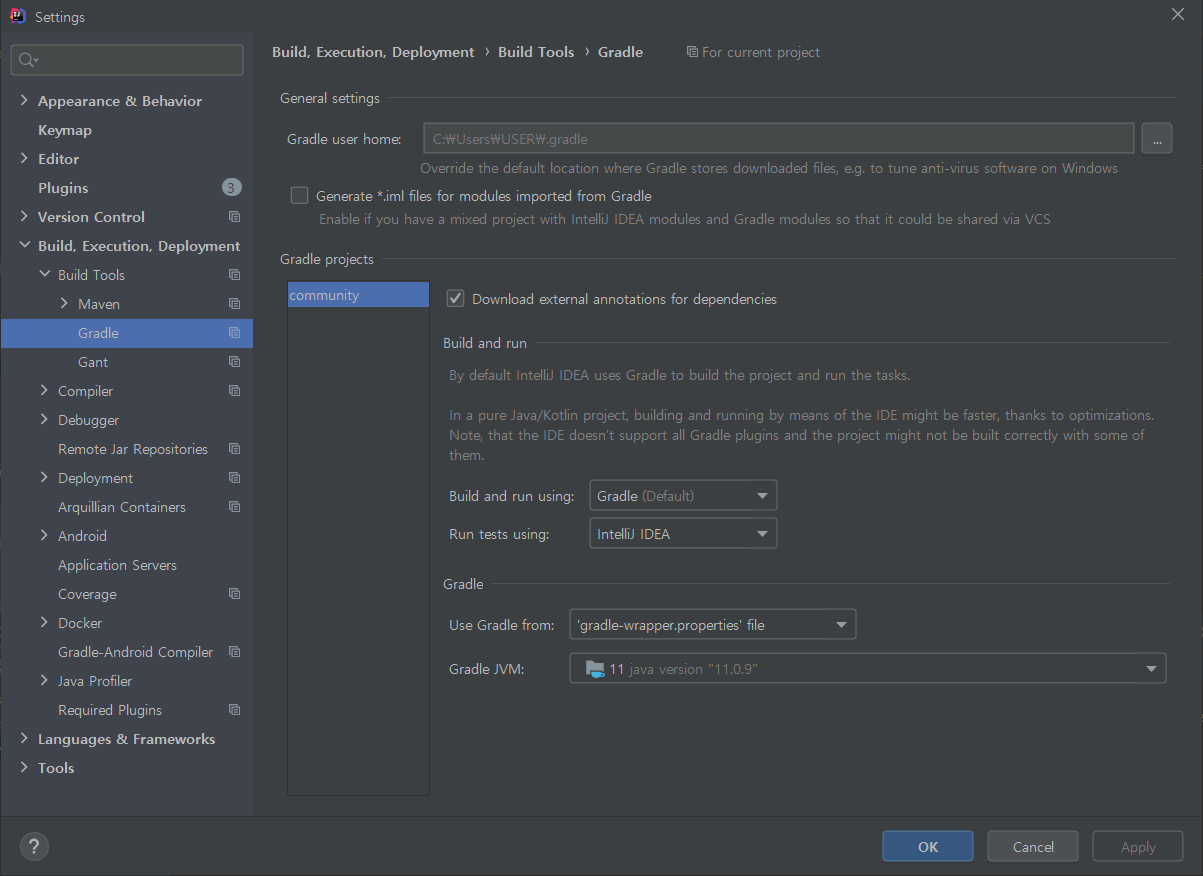
Task: Open Application Servers settings
Action: (x=117, y=565)
